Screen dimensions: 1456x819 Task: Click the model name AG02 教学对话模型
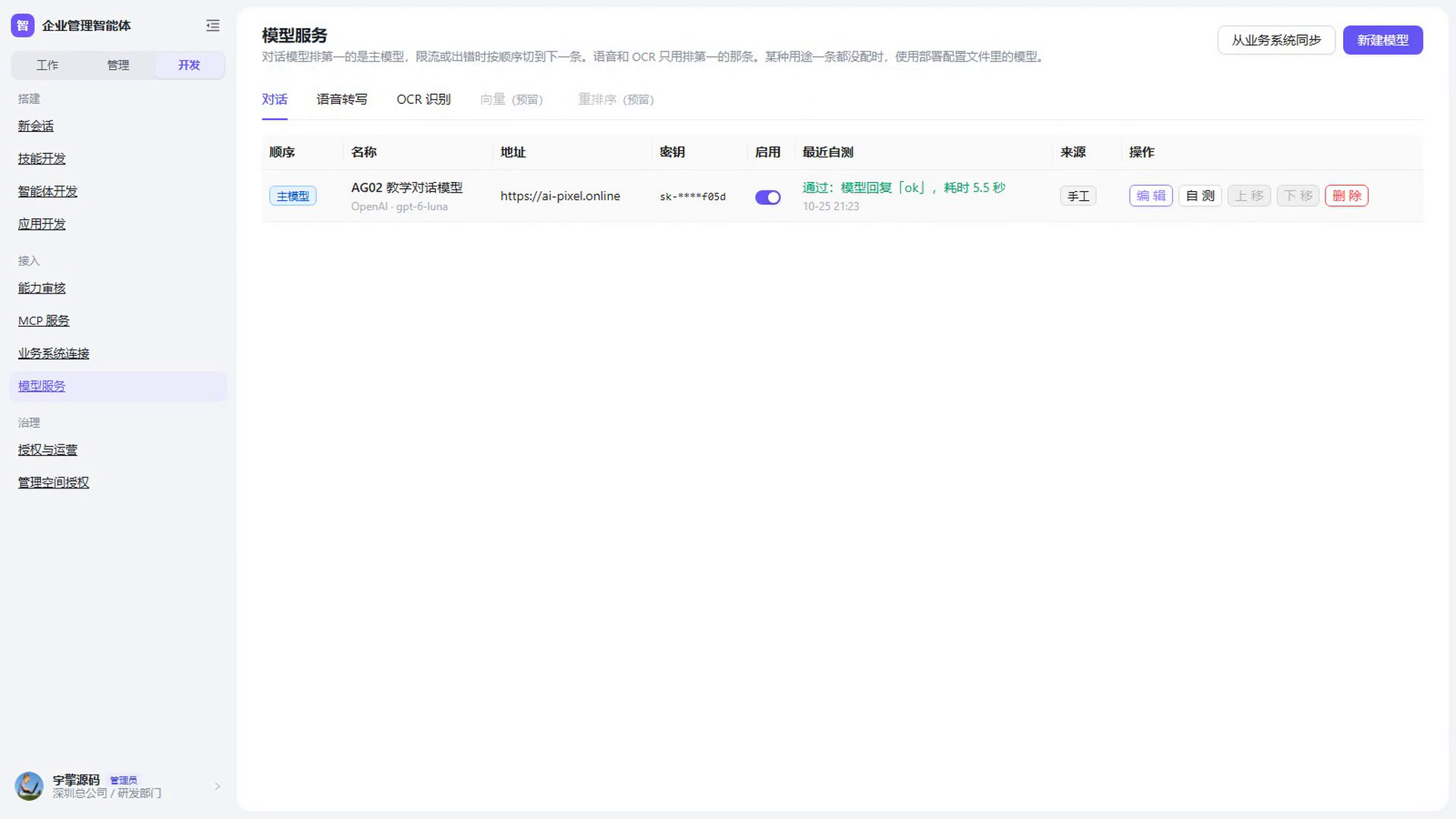406,187
